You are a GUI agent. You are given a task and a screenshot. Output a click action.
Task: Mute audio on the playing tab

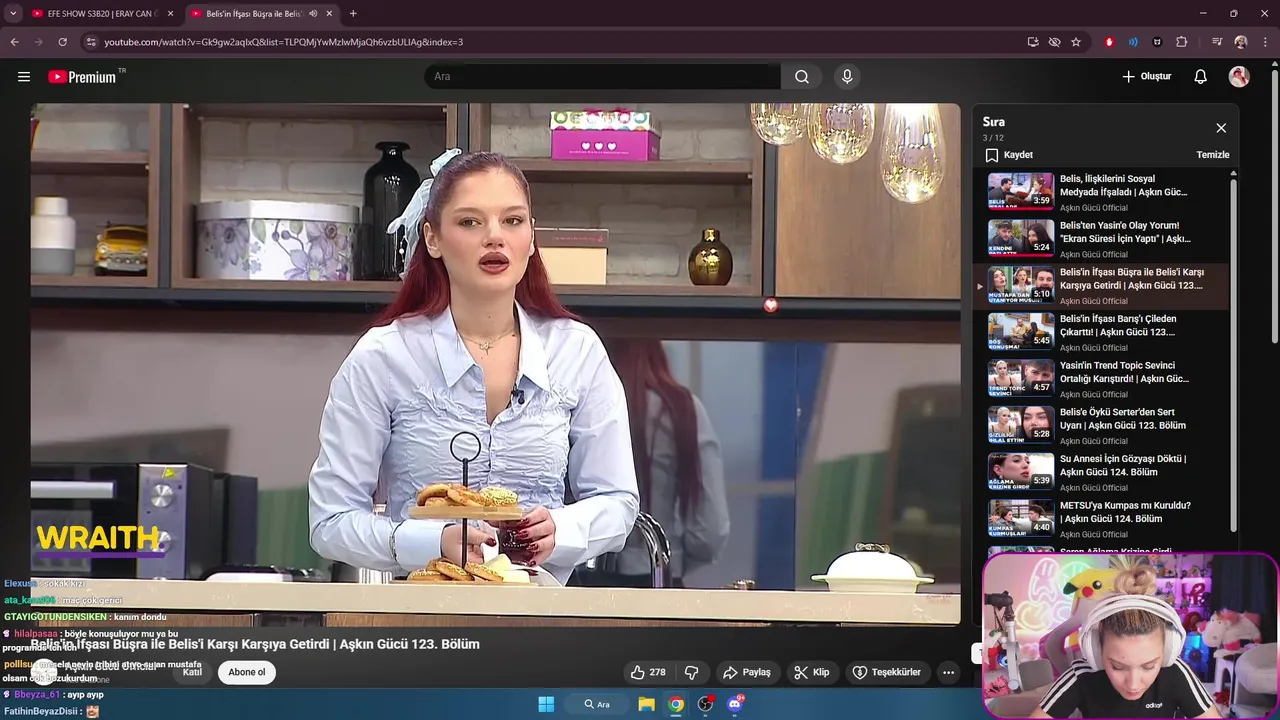tap(313, 14)
